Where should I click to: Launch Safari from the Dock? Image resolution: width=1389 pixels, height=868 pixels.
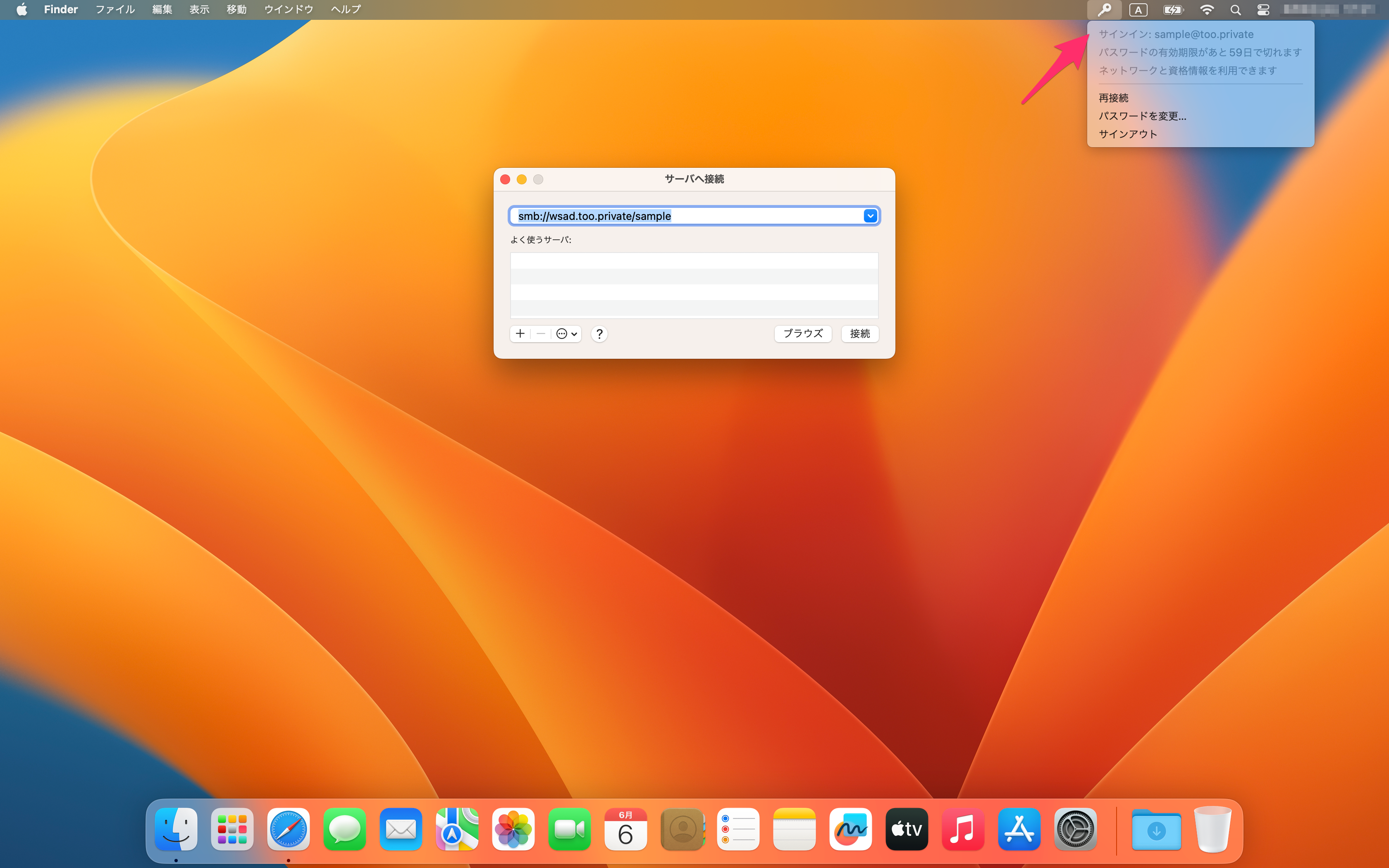point(289,829)
